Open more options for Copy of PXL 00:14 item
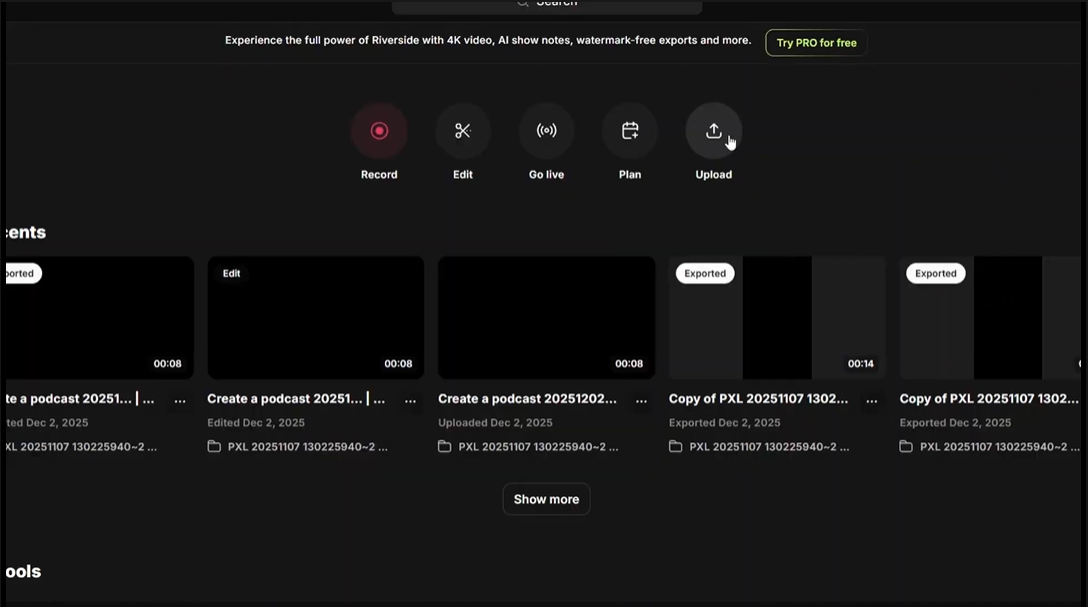1088x607 pixels. (x=872, y=400)
